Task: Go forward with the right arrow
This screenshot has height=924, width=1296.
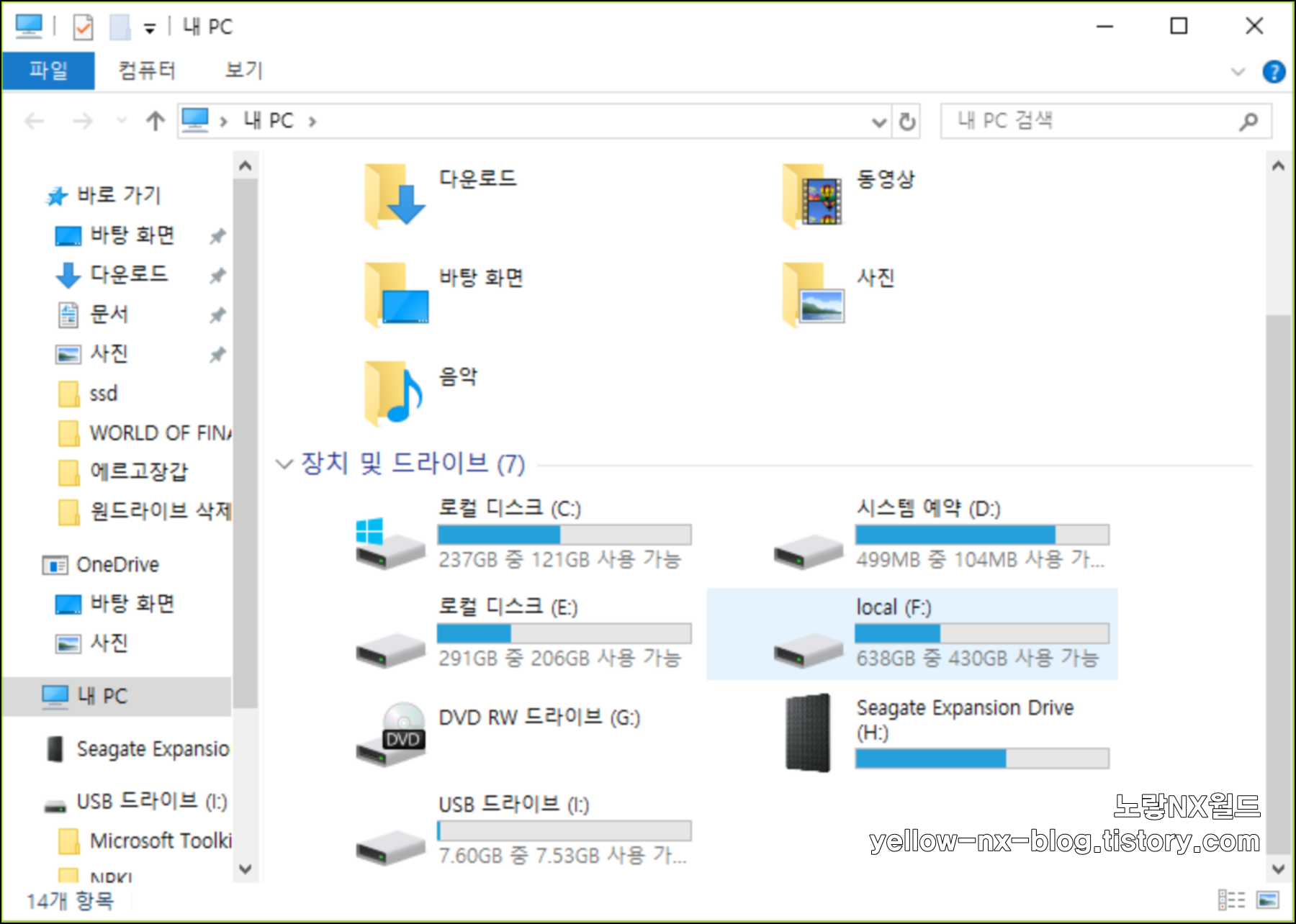Action: click(x=83, y=121)
